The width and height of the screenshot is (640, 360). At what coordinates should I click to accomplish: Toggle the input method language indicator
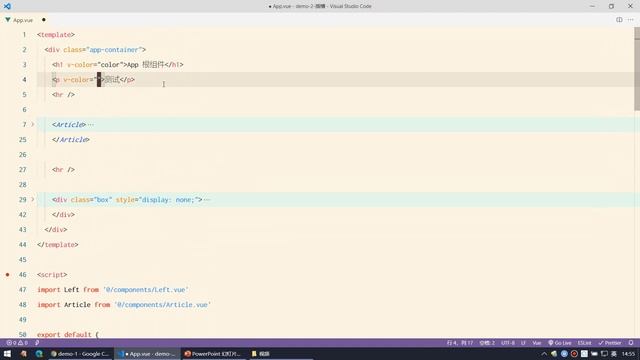click(x=614, y=354)
